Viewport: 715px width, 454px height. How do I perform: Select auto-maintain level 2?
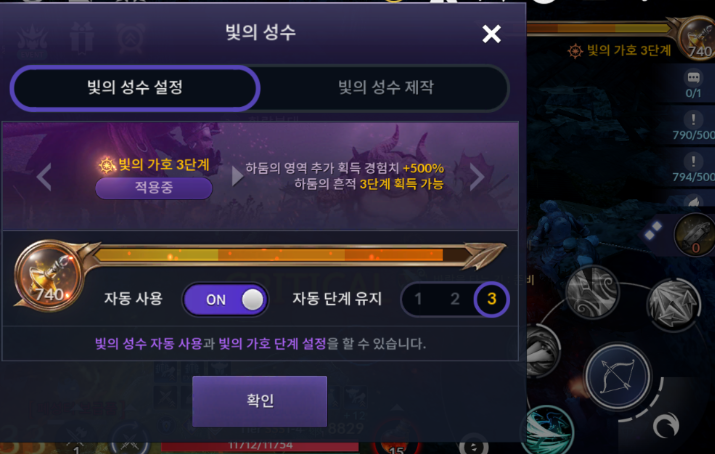click(455, 299)
